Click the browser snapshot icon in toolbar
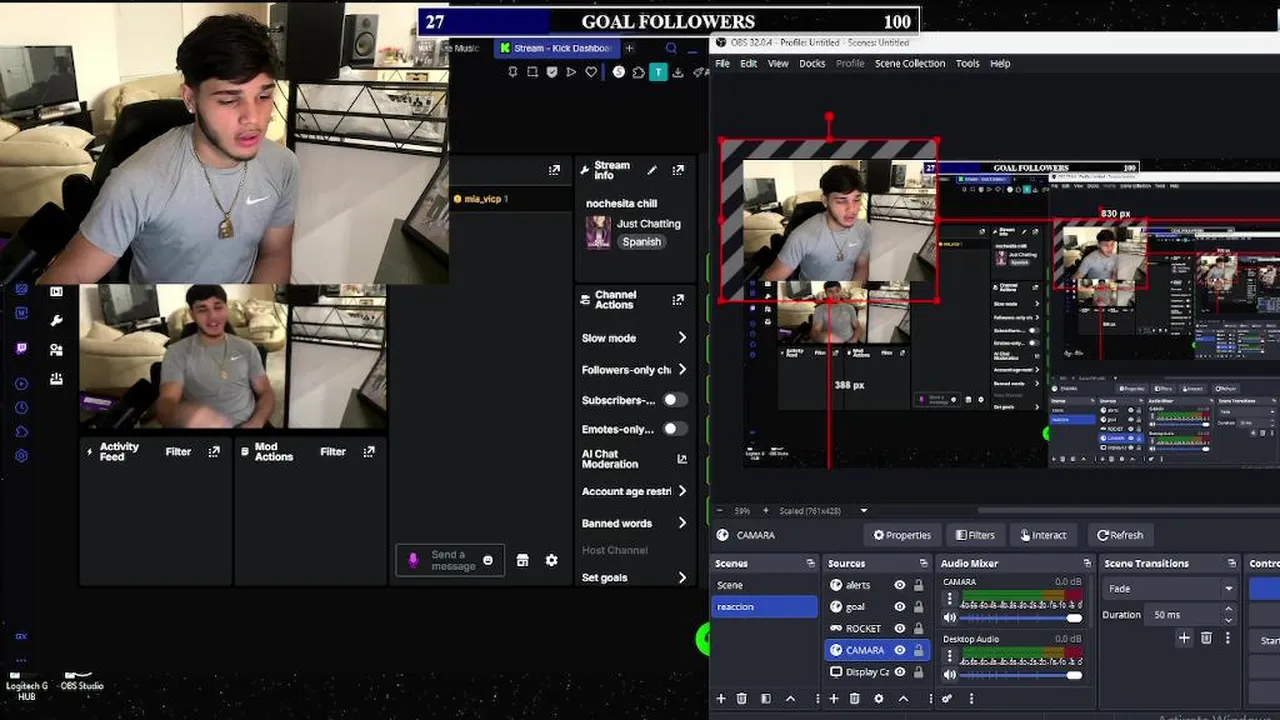 (532, 72)
